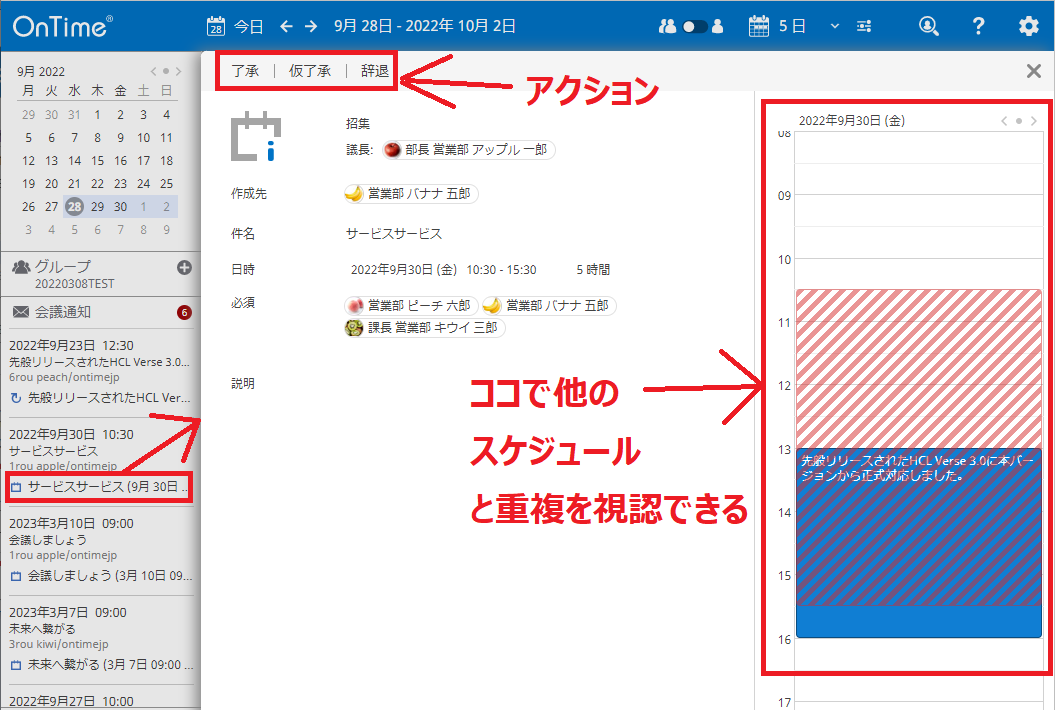The image size is (1055, 710).
Task: Click the red striped pending meeting block
Action: [x=919, y=369]
